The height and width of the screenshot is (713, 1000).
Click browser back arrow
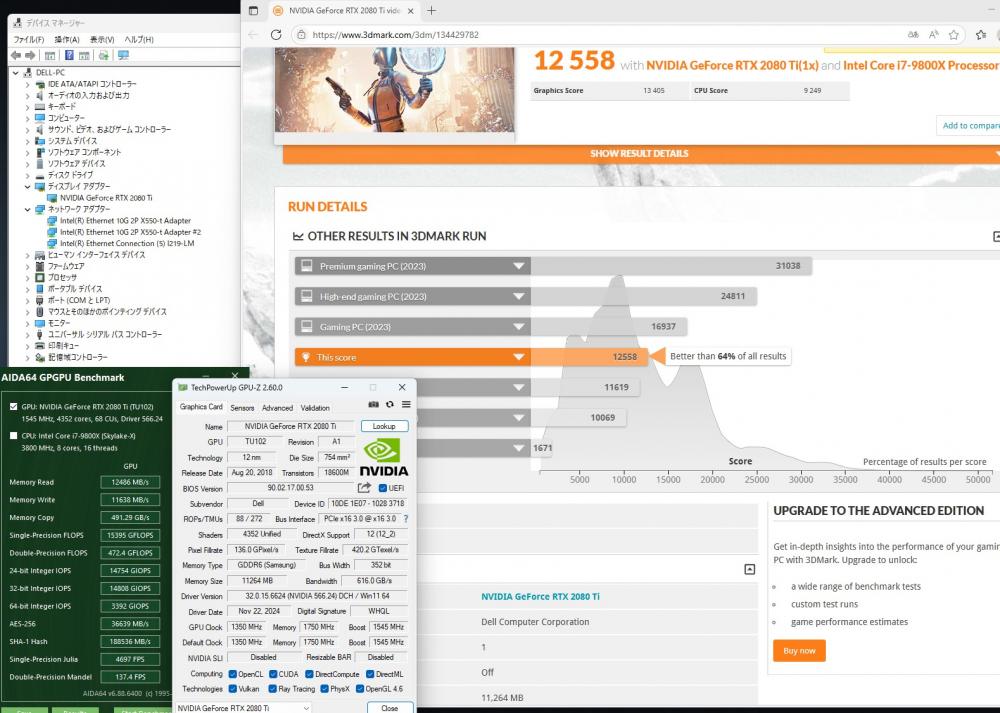click(253, 34)
